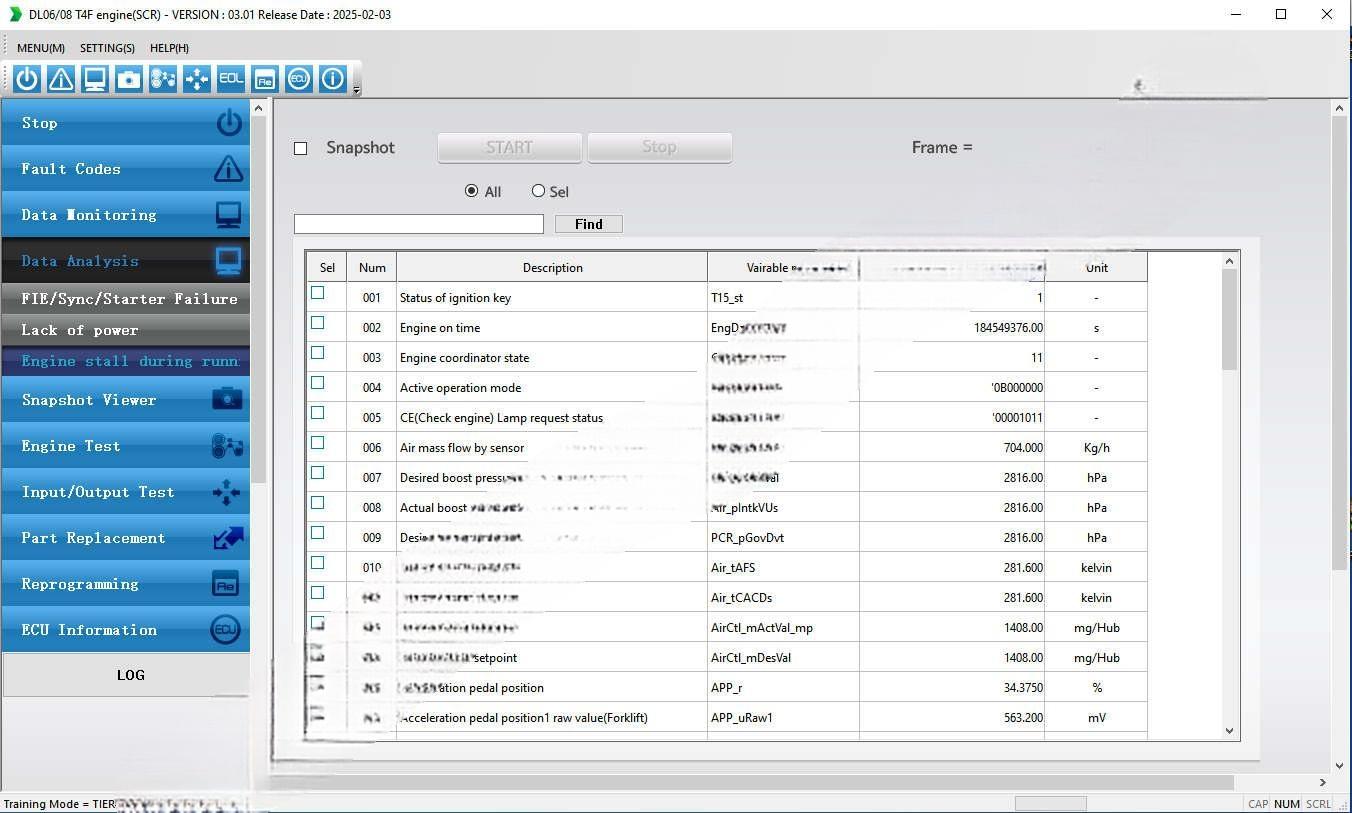Click the ECU toolbar icon
Image resolution: width=1352 pixels, height=813 pixels.
pyautogui.click(x=298, y=79)
